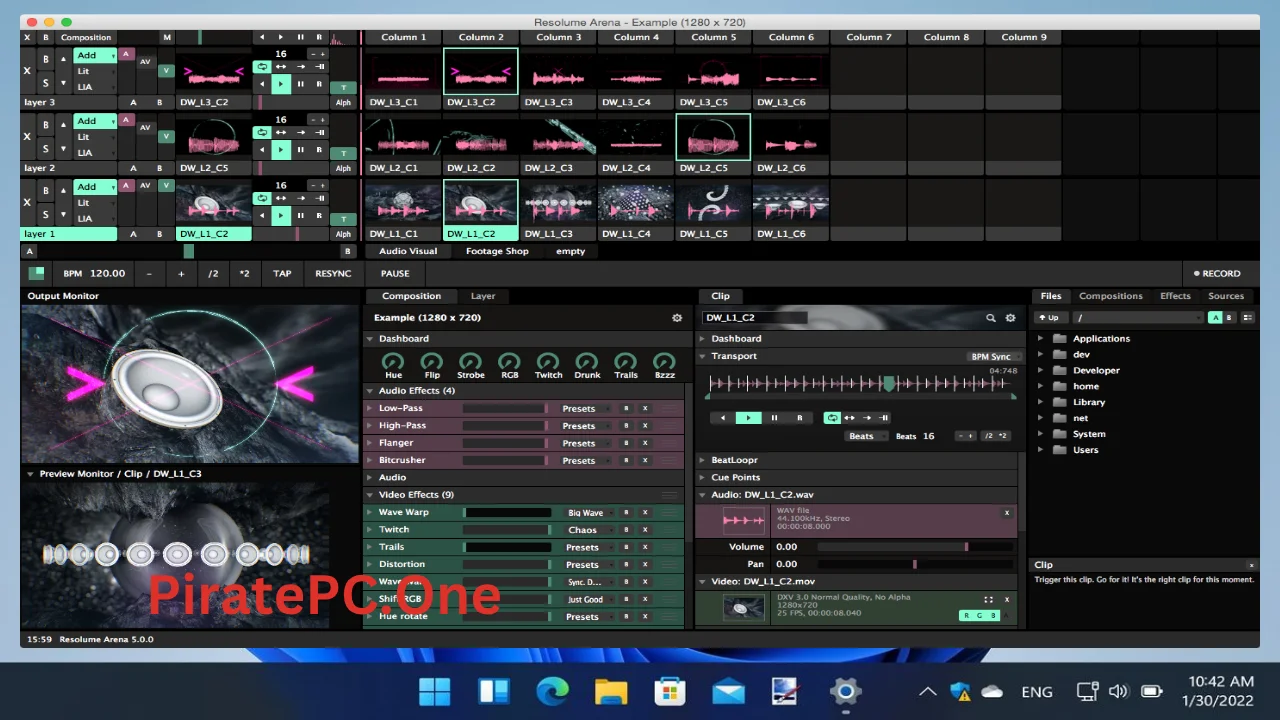Collapse the Video Effects (9) section
Image resolution: width=1280 pixels, height=720 pixels.
click(371, 495)
